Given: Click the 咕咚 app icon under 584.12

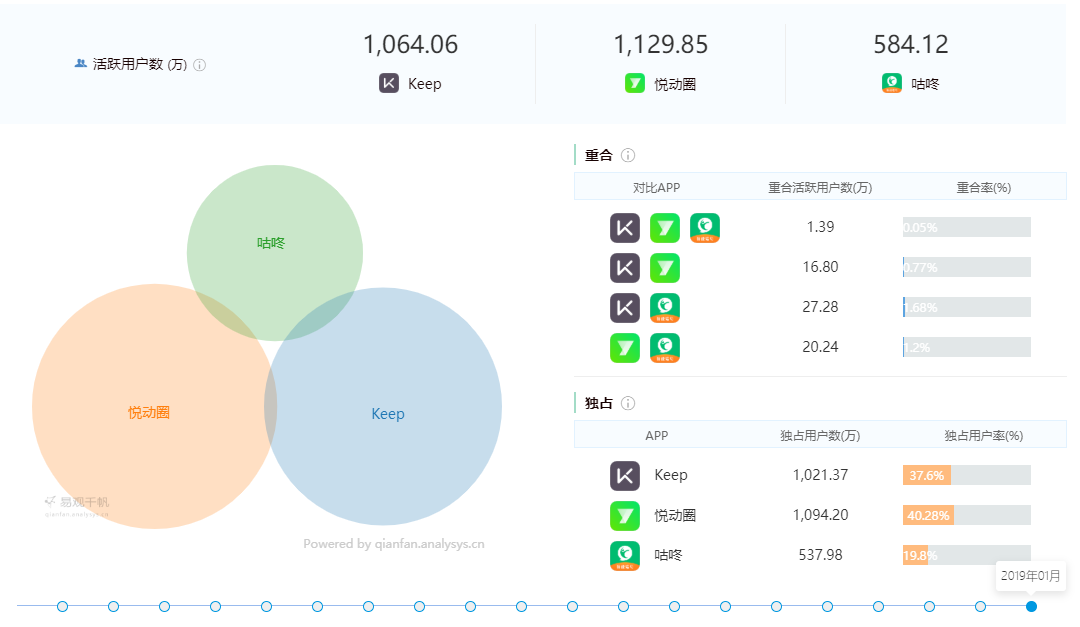Looking at the screenshot, I should point(892,83).
